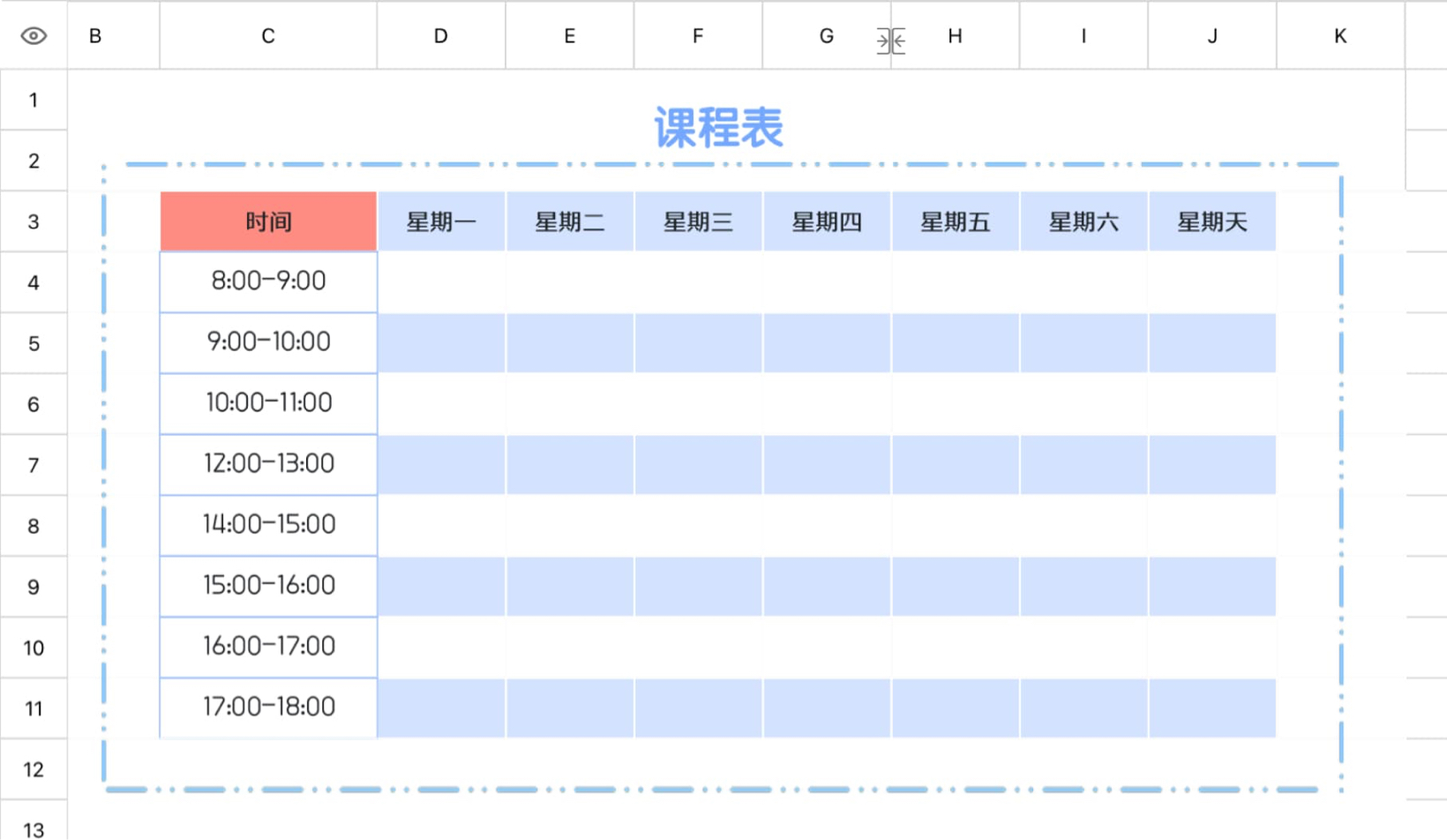1447x840 pixels.
Task: Click empty 星期天 cell for 17:00-18:00
Action: click(x=1212, y=709)
